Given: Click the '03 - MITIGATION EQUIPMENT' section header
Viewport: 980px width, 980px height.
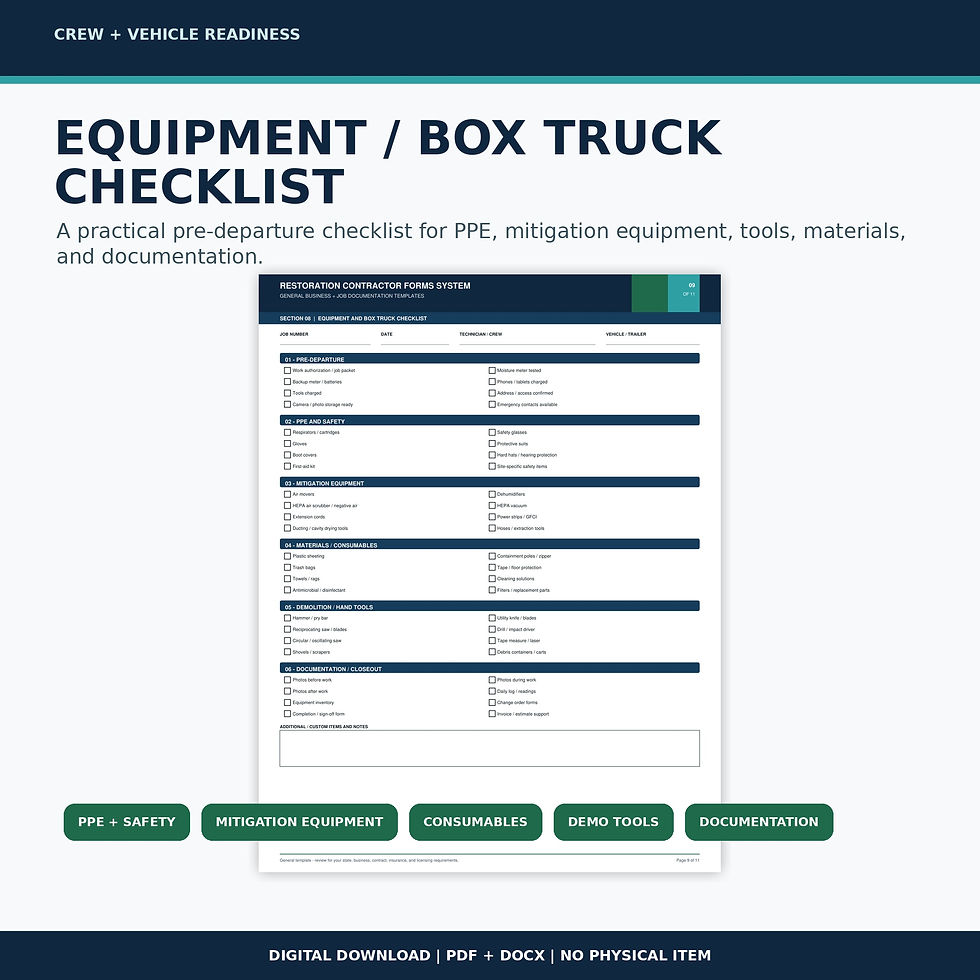Looking at the screenshot, I should click(489, 482).
